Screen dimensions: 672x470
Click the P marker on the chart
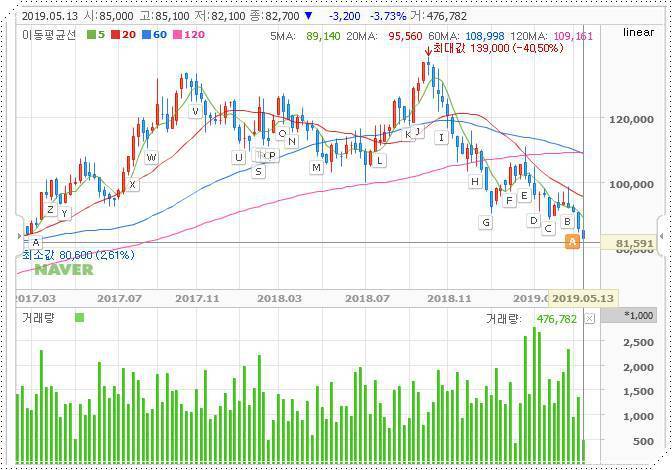[x=272, y=155]
